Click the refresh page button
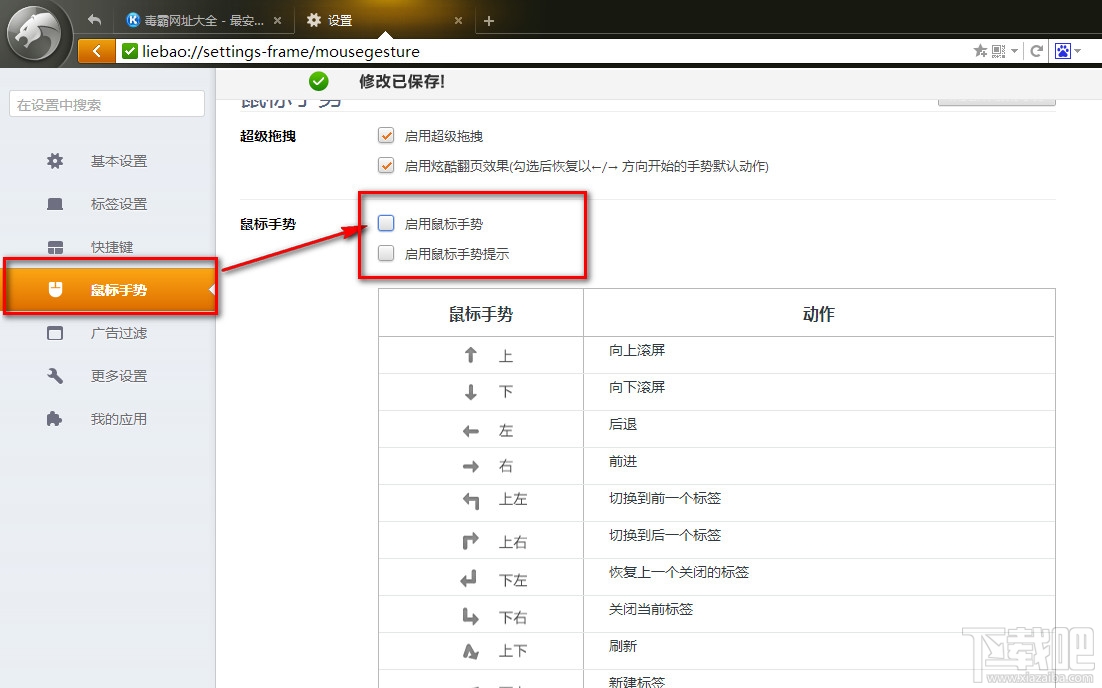 (1035, 50)
